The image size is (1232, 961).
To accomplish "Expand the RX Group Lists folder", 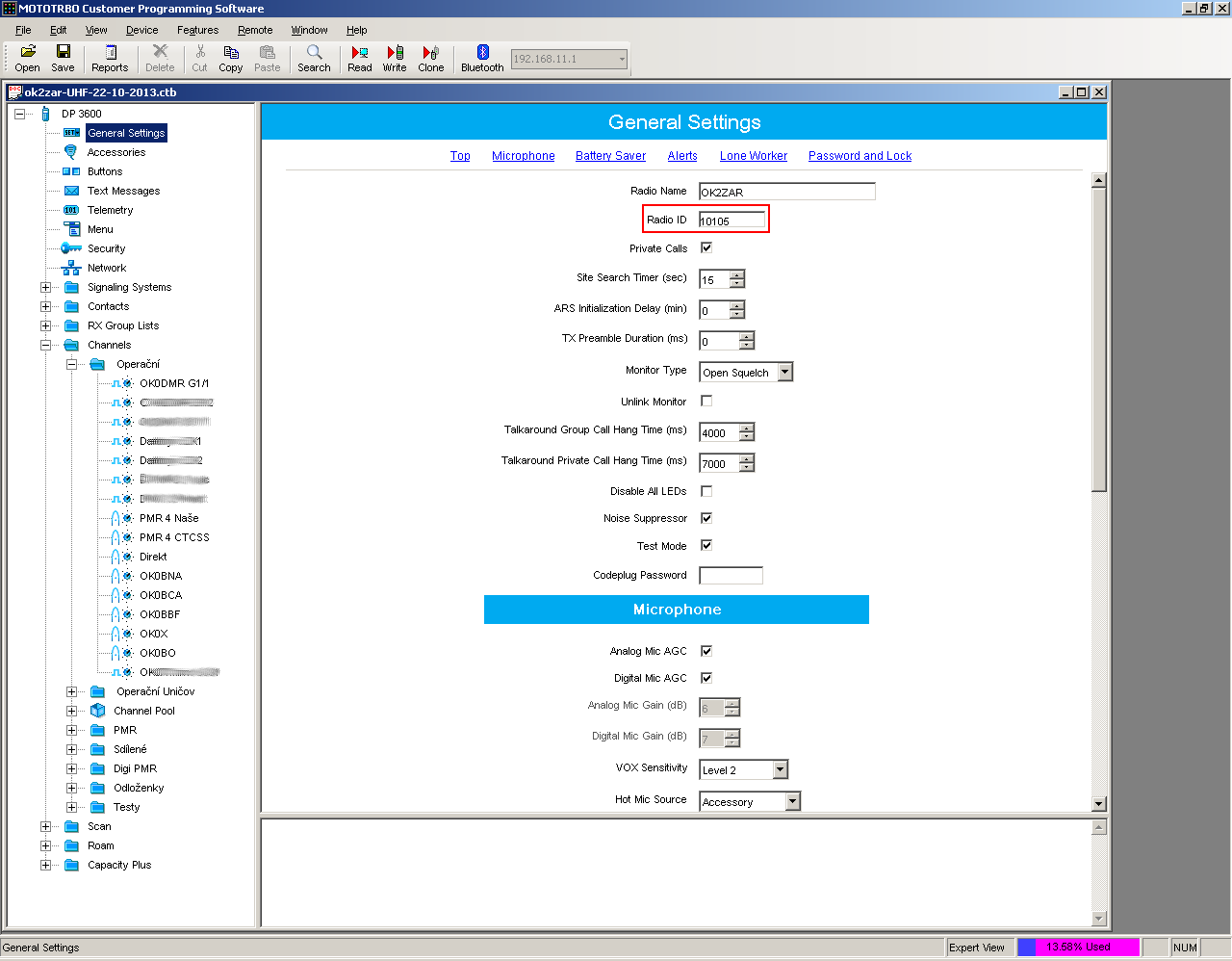I will point(45,325).
